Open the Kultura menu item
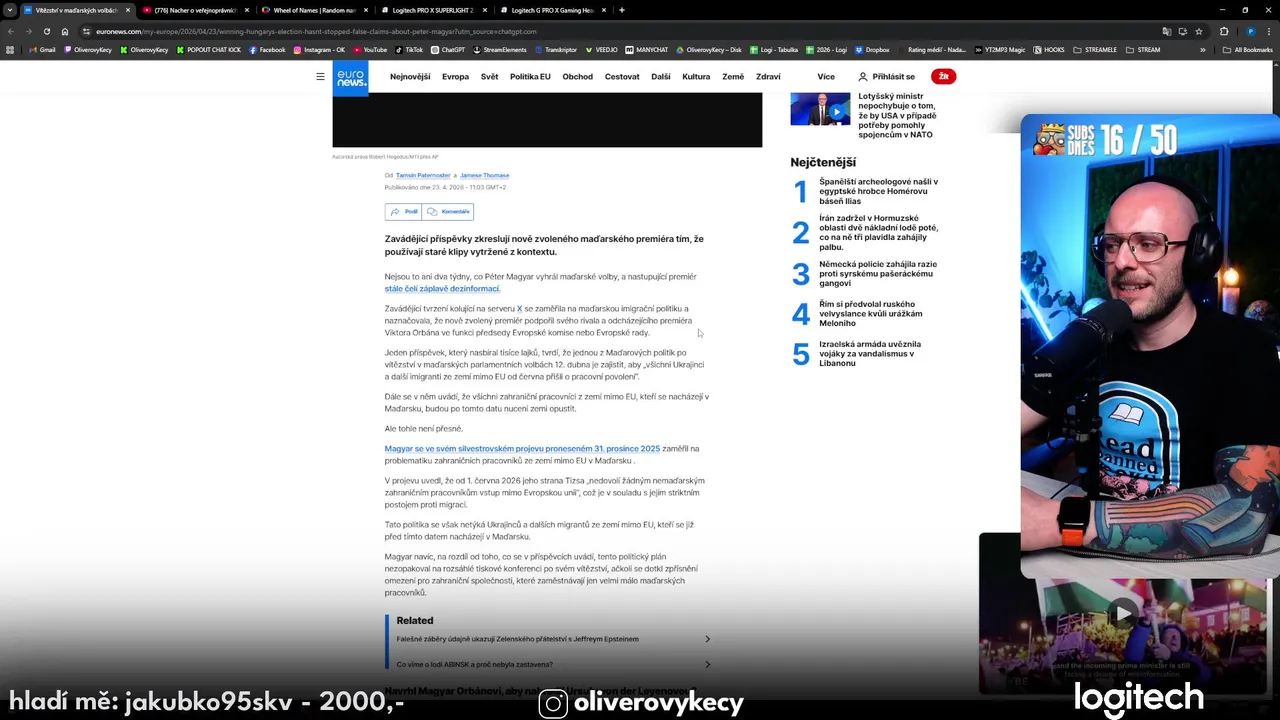The height and width of the screenshot is (720, 1280). coord(696,77)
